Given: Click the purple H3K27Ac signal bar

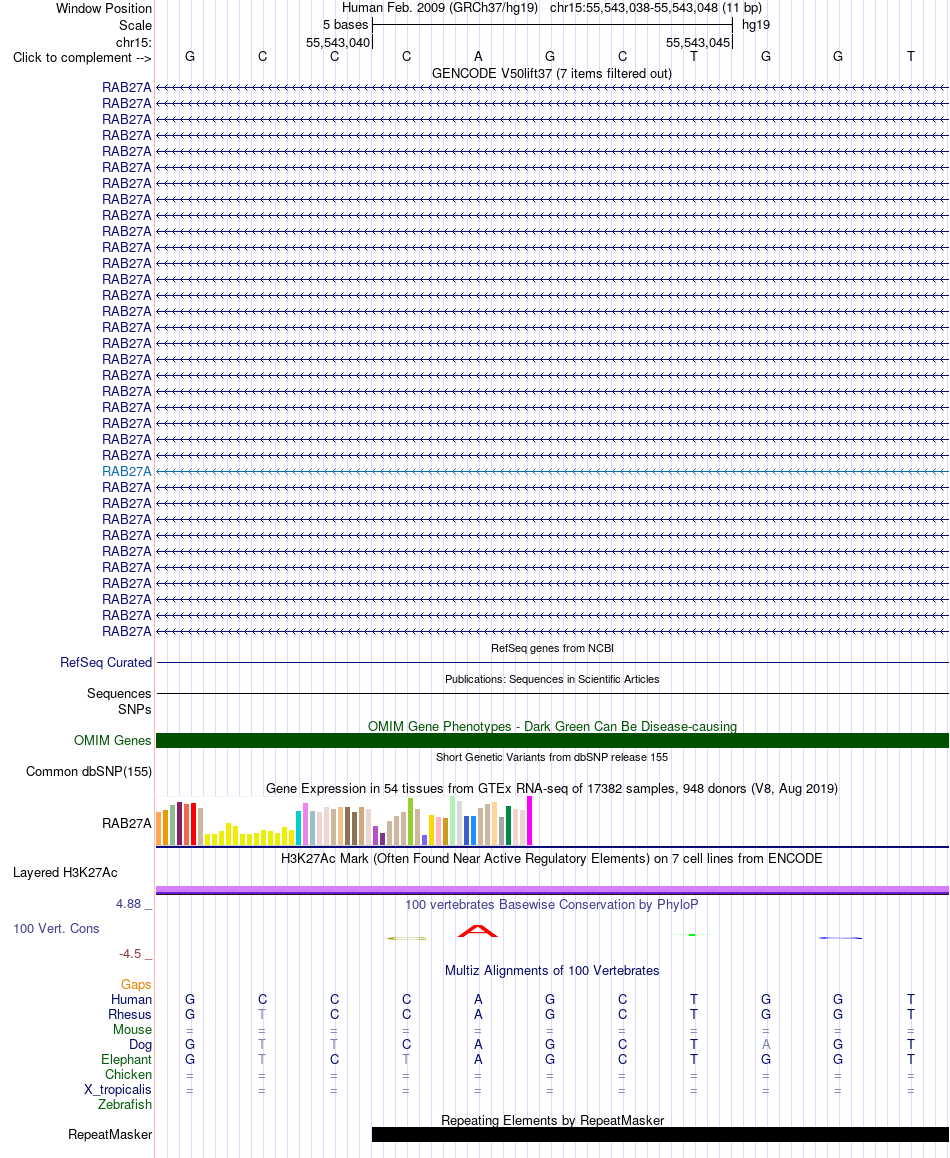Looking at the screenshot, I should (x=552, y=890).
